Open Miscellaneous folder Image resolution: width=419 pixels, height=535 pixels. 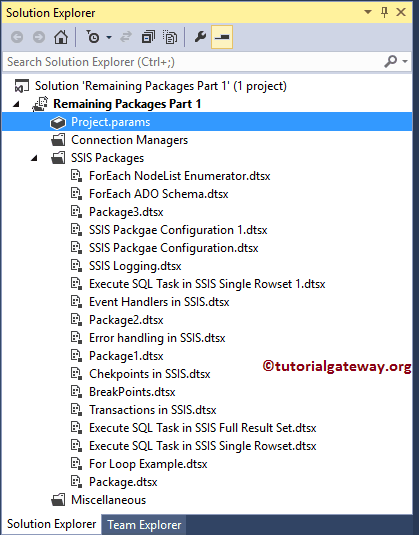click(109, 500)
